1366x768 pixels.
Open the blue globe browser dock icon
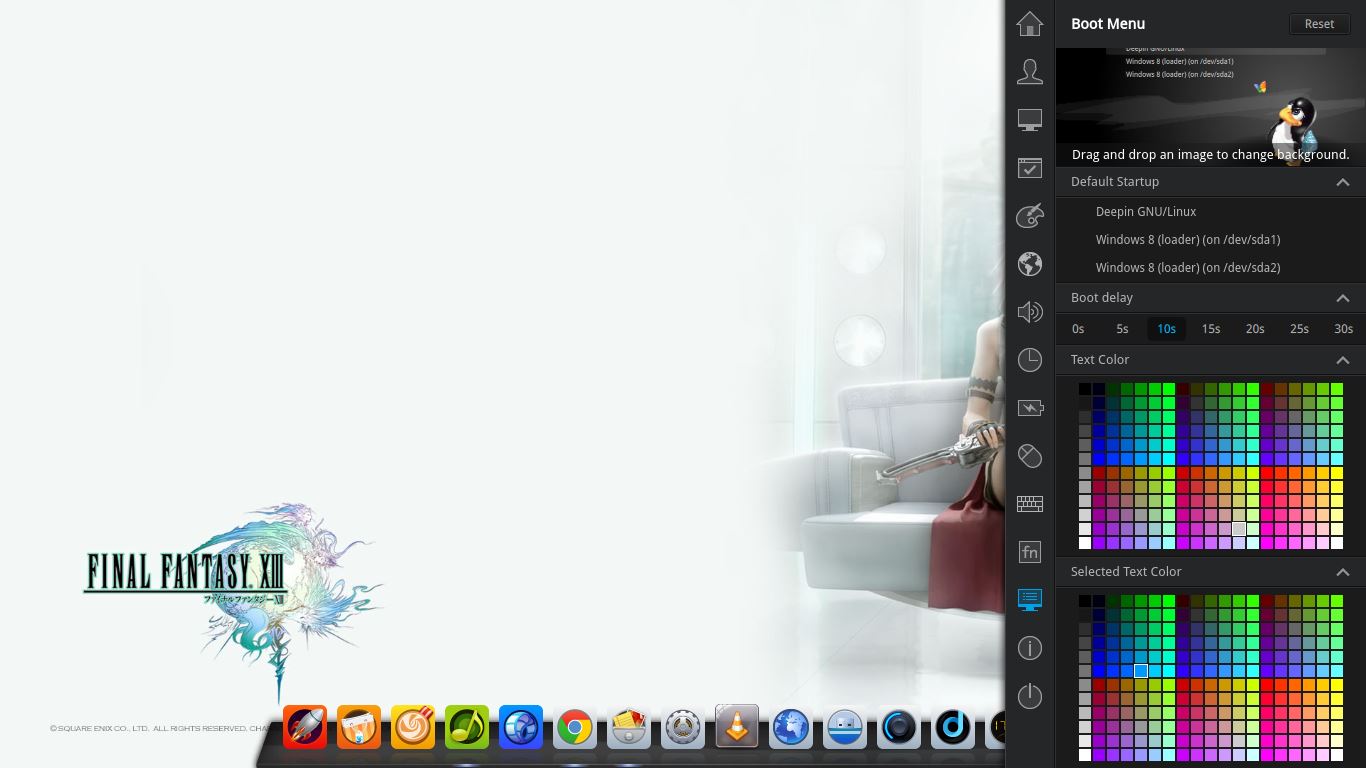[791, 727]
